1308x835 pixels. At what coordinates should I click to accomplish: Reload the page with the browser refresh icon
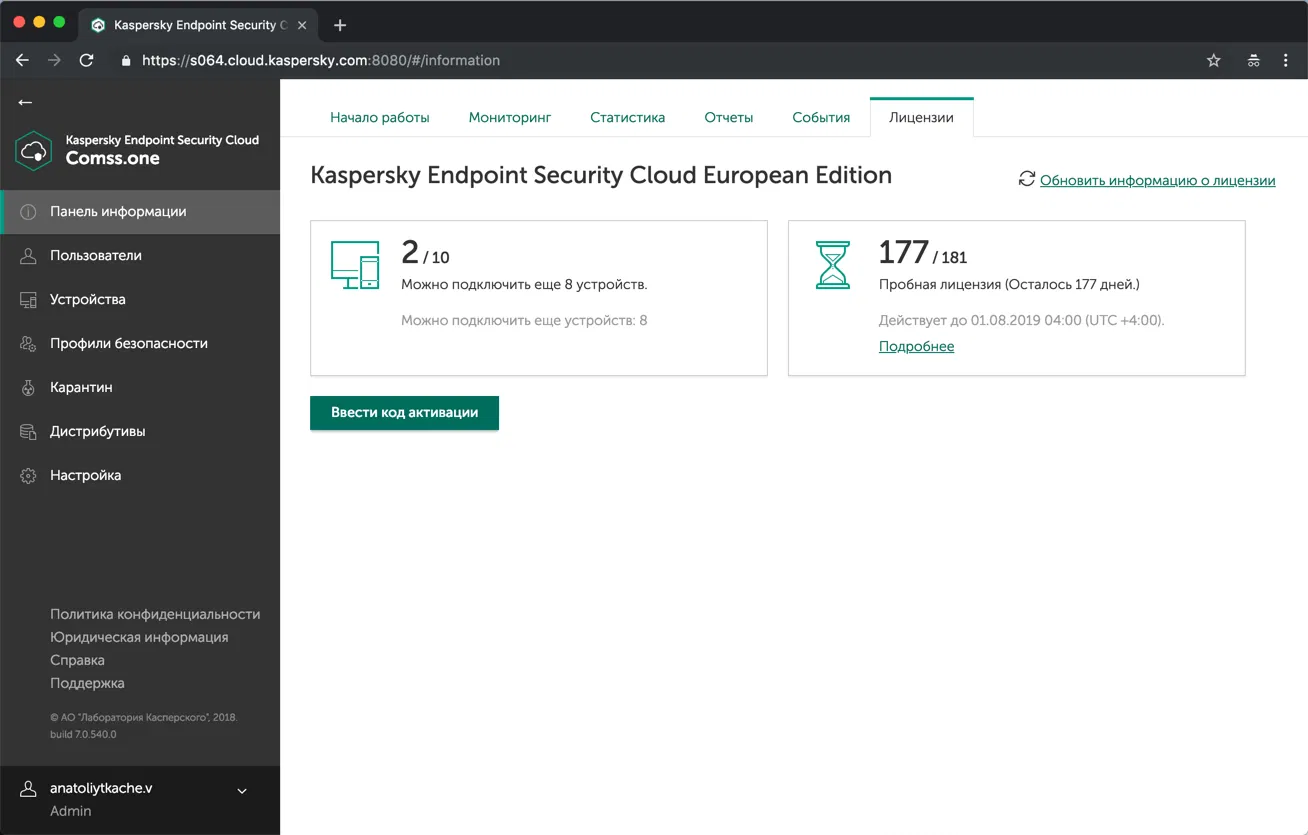click(x=86, y=60)
